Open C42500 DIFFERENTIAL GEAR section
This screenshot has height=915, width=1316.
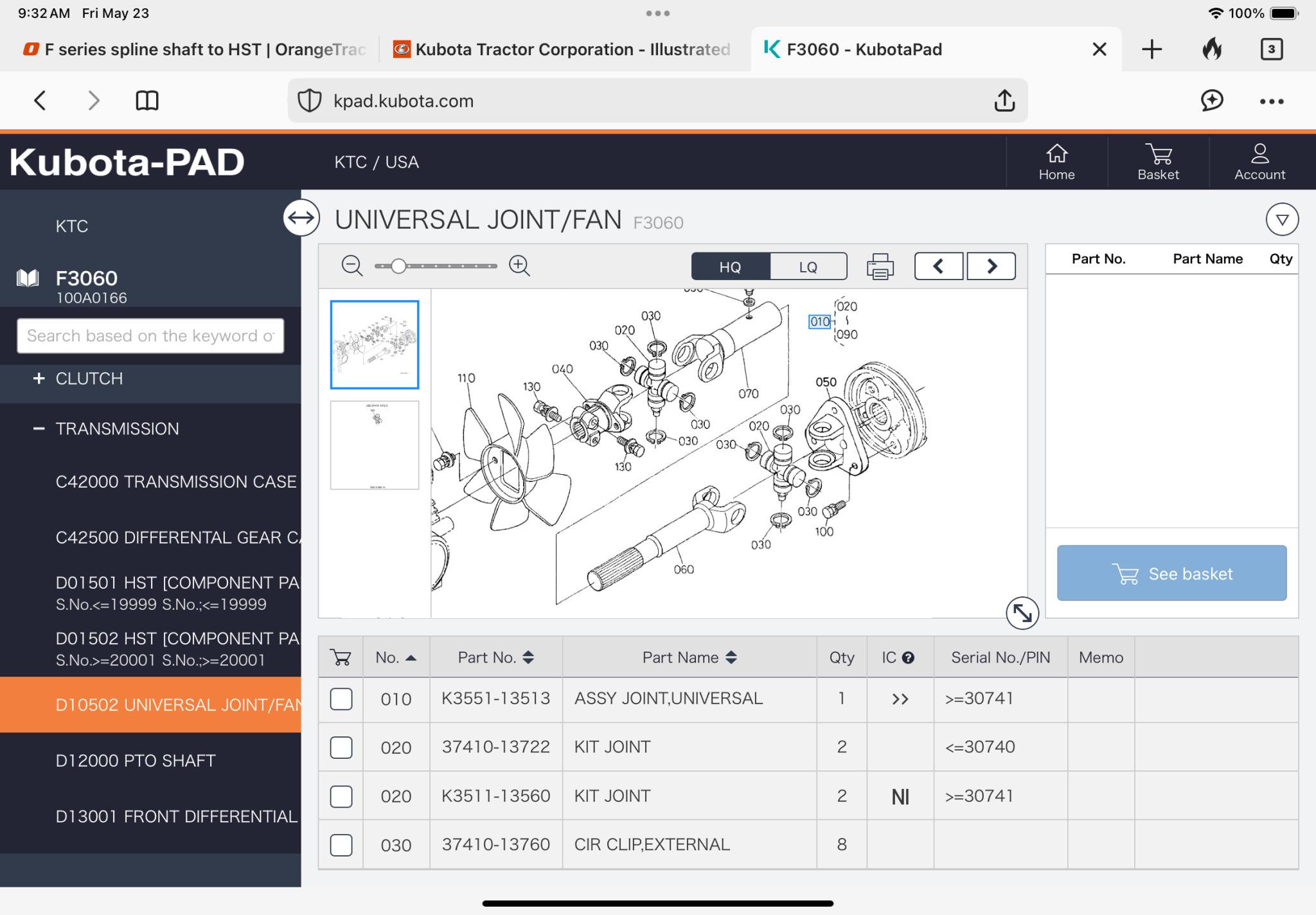pos(178,537)
